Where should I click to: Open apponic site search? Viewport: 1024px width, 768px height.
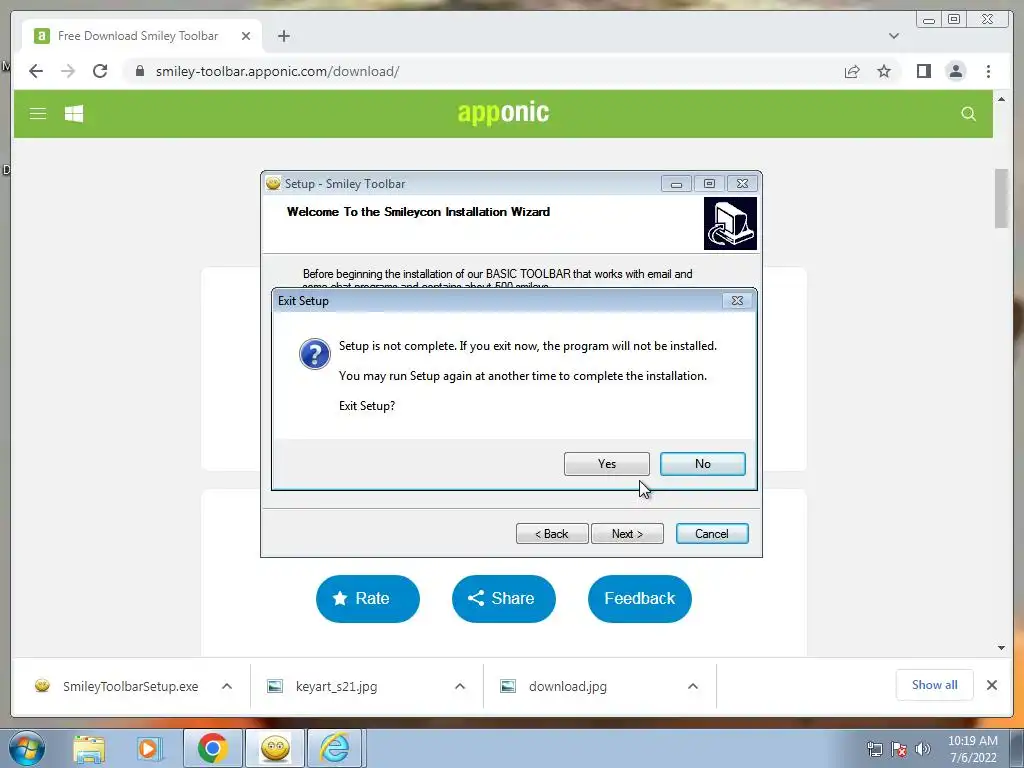(x=968, y=114)
